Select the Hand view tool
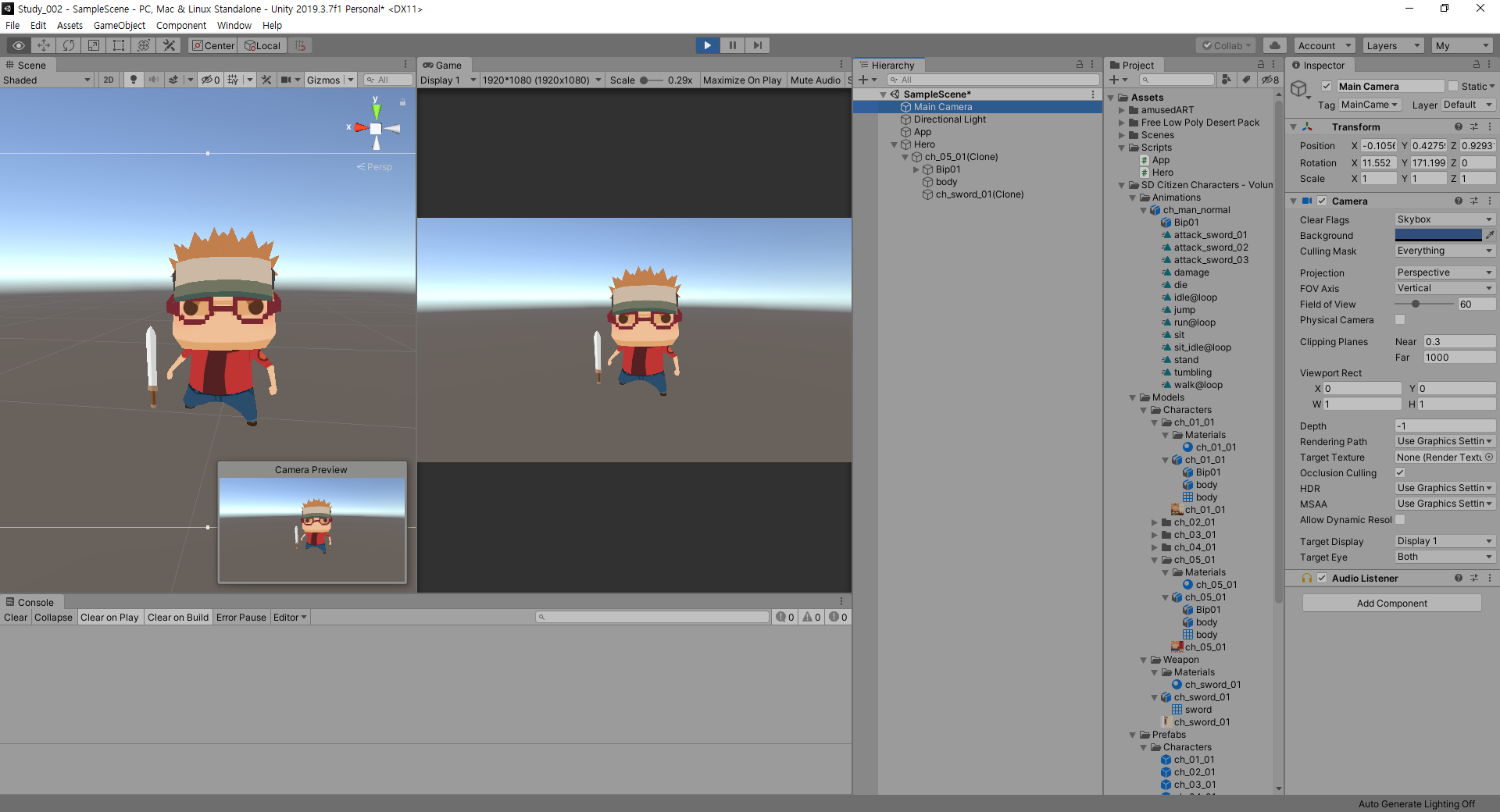 (x=19, y=45)
